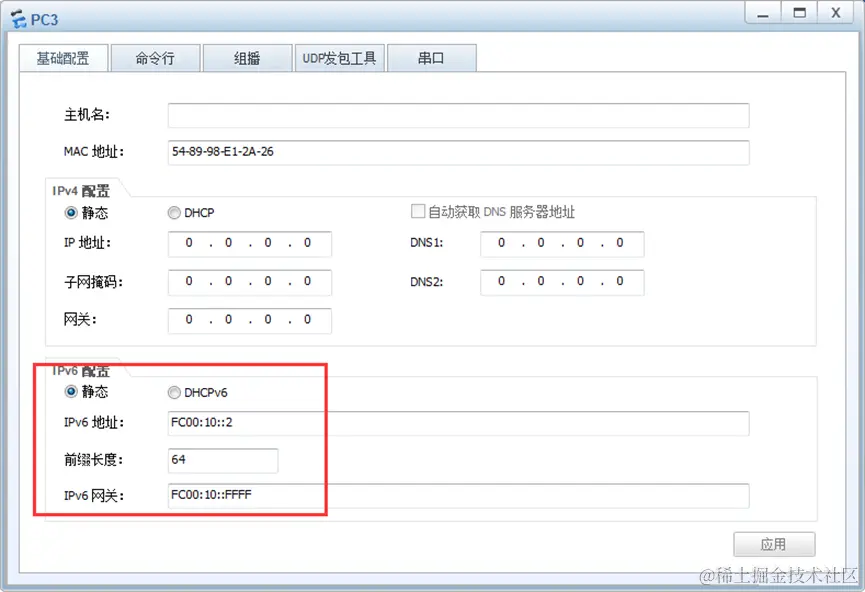Maximize the PC3 window
The image size is (865, 592).
pyautogui.click(x=799, y=13)
